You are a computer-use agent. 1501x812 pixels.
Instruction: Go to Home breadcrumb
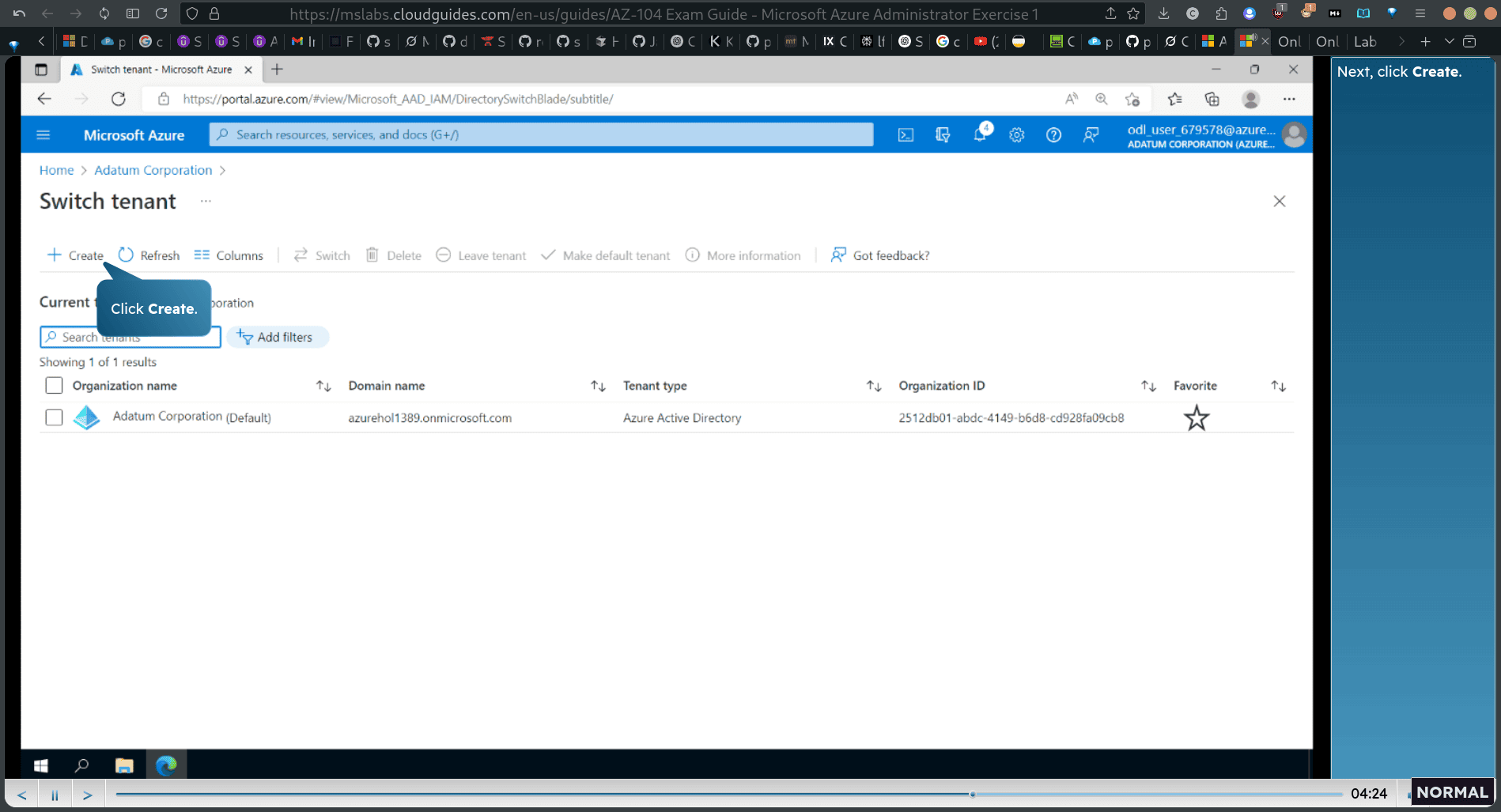click(x=56, y=170)
